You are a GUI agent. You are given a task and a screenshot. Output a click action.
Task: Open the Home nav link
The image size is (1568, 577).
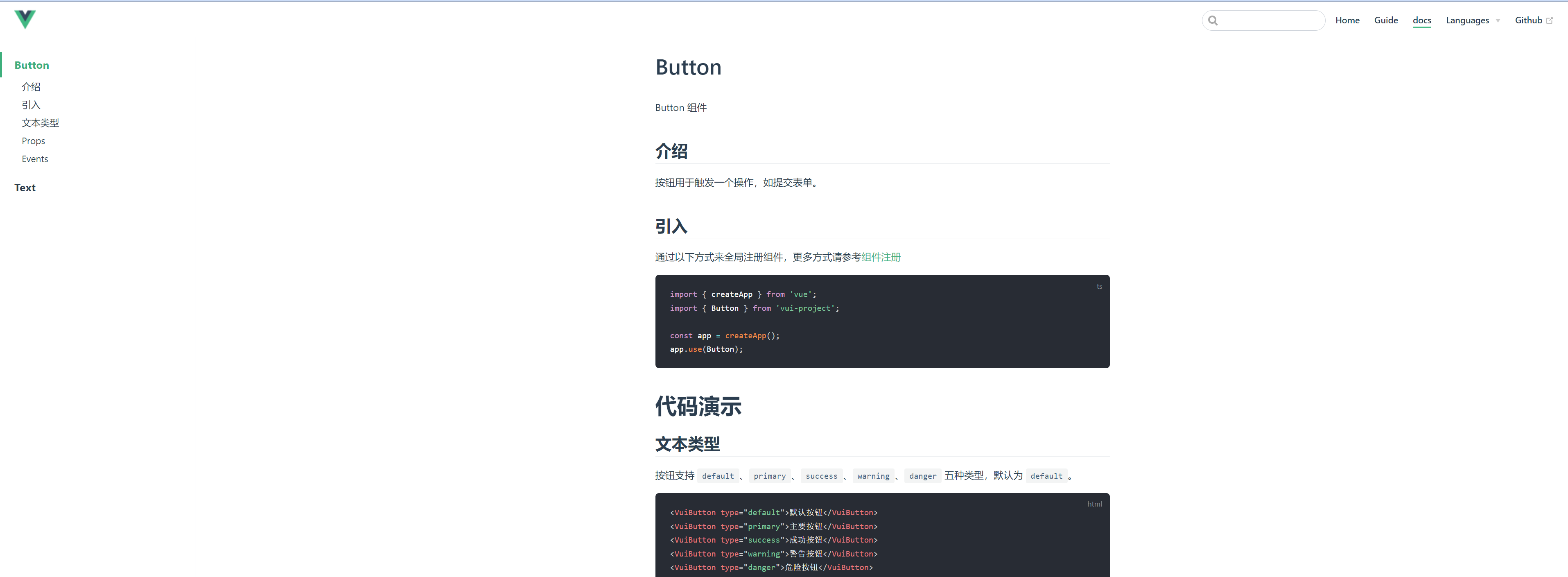click(x=1347, y=20)
